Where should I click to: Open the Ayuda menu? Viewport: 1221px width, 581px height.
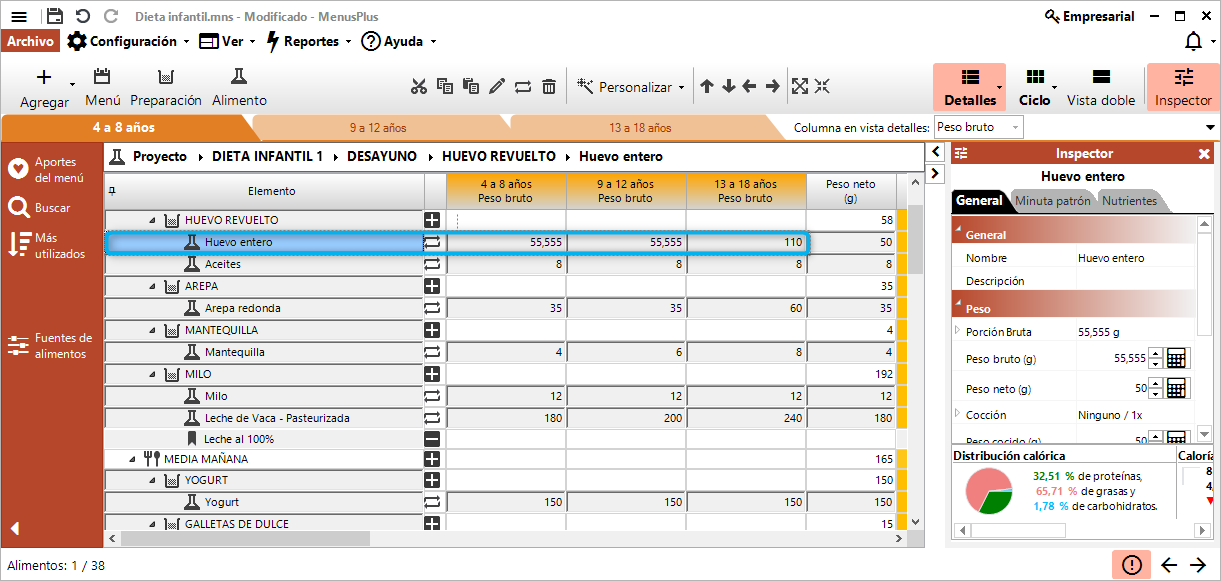pyautogui.click(x=399, y=41)
